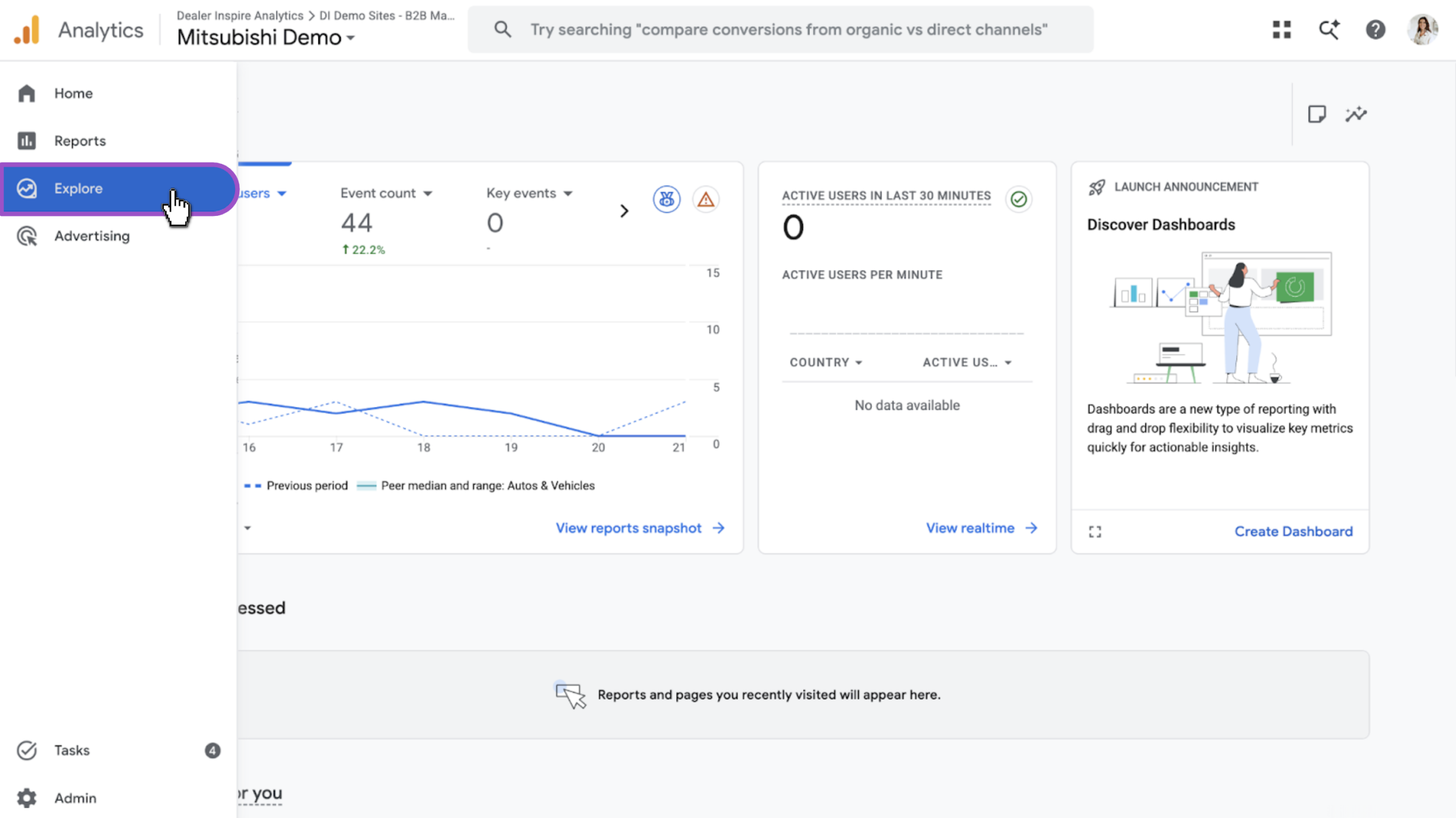Click the fullscreen expand icon on announcement card
This screenshot has height=818, width=1456.
[1095, 532]
